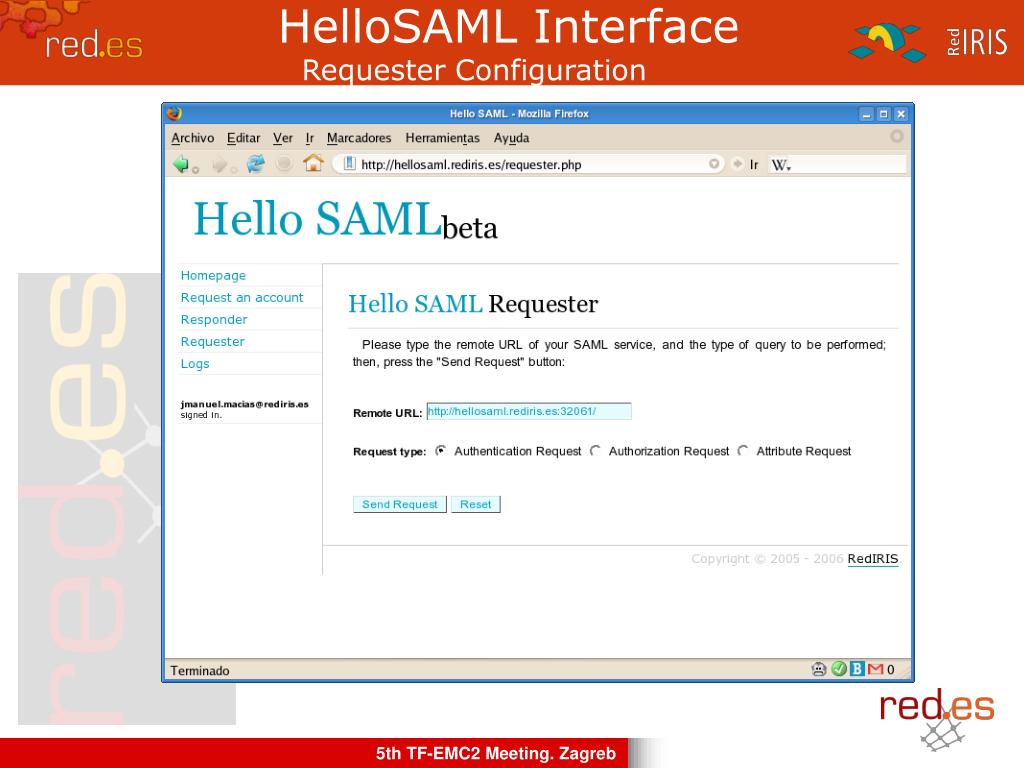Click the Greasemonkey monkey face icon

coord(820,669)
